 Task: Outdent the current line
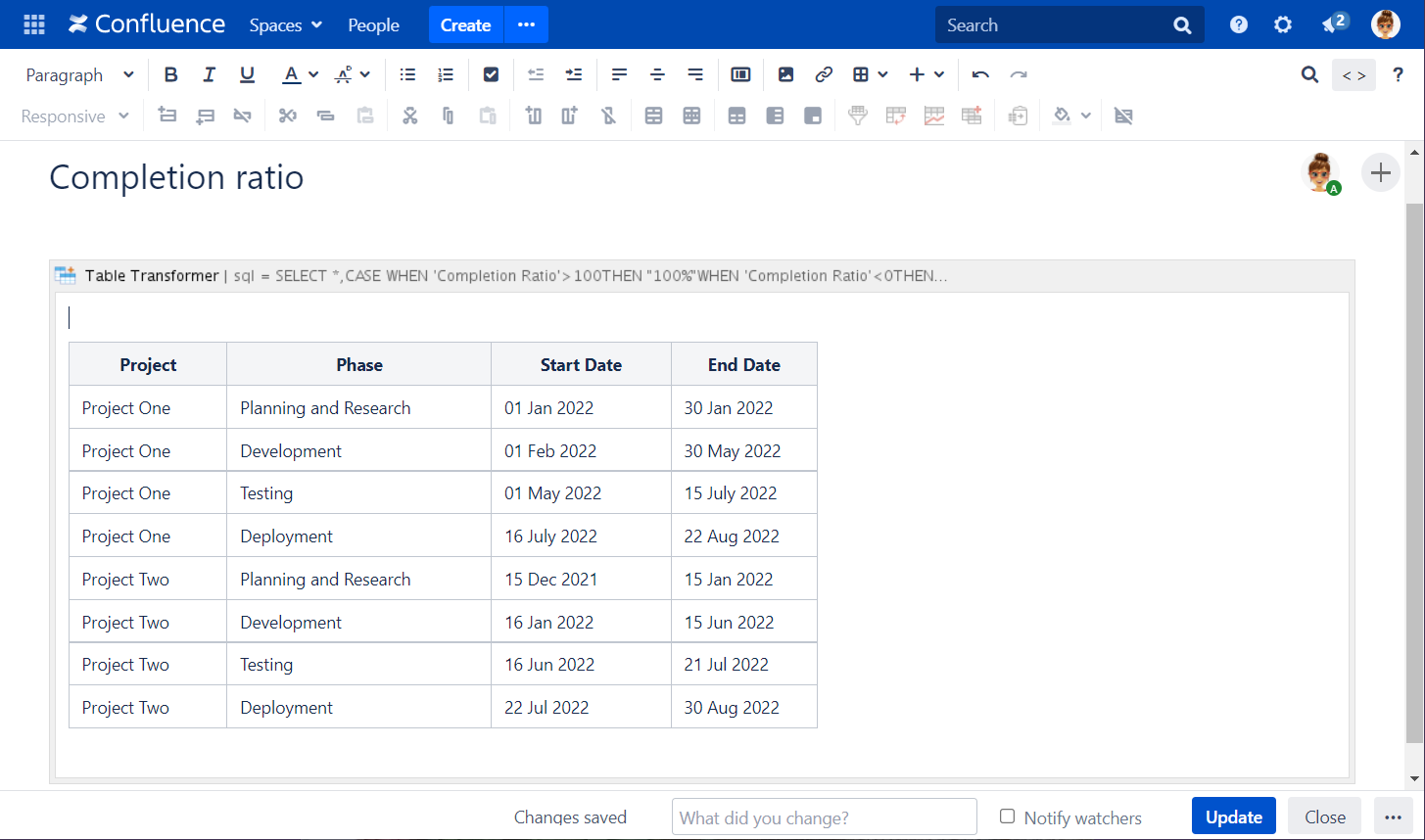536,74
